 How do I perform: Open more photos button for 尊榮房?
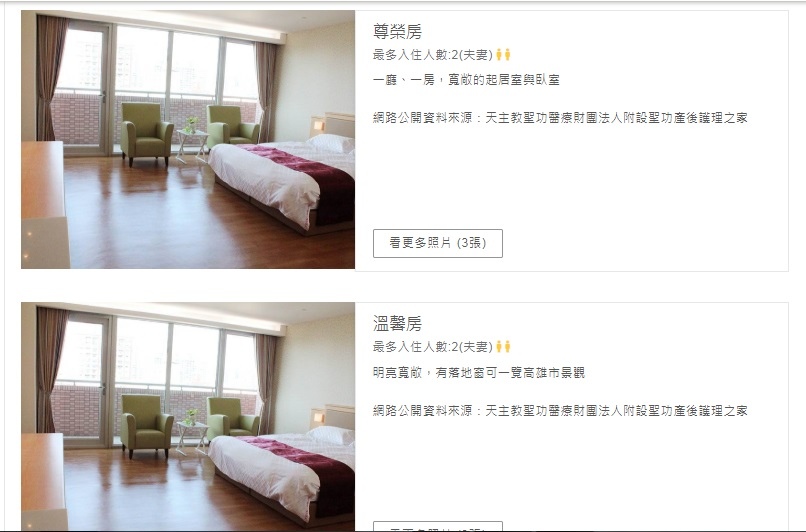(x=437, y=243)
